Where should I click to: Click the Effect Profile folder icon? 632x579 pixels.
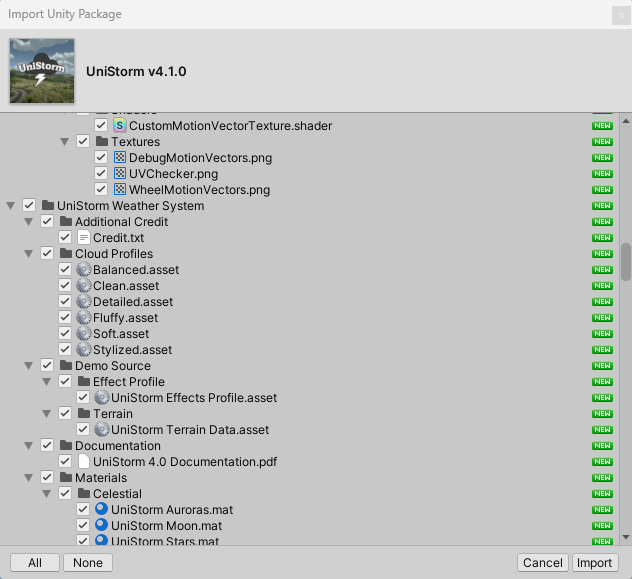(x=84, y=381)
